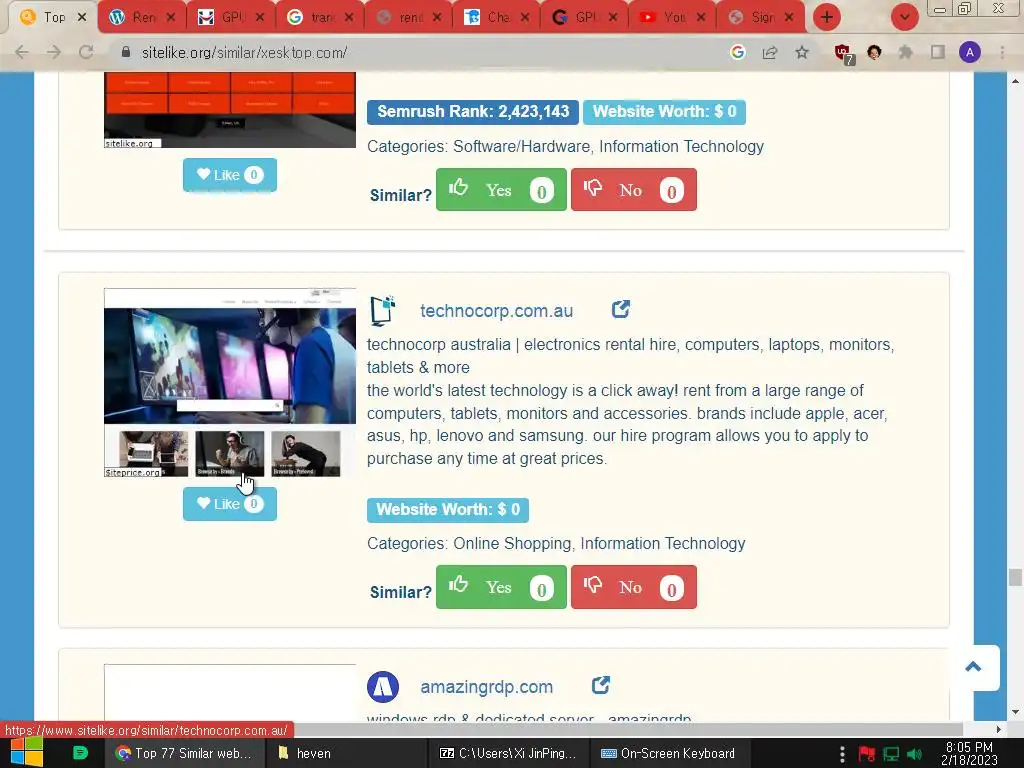The image size is (1024, 768).
Task: Open the tab search dropdown arrow
Action: pyautogui.click(x=904, y=17)
